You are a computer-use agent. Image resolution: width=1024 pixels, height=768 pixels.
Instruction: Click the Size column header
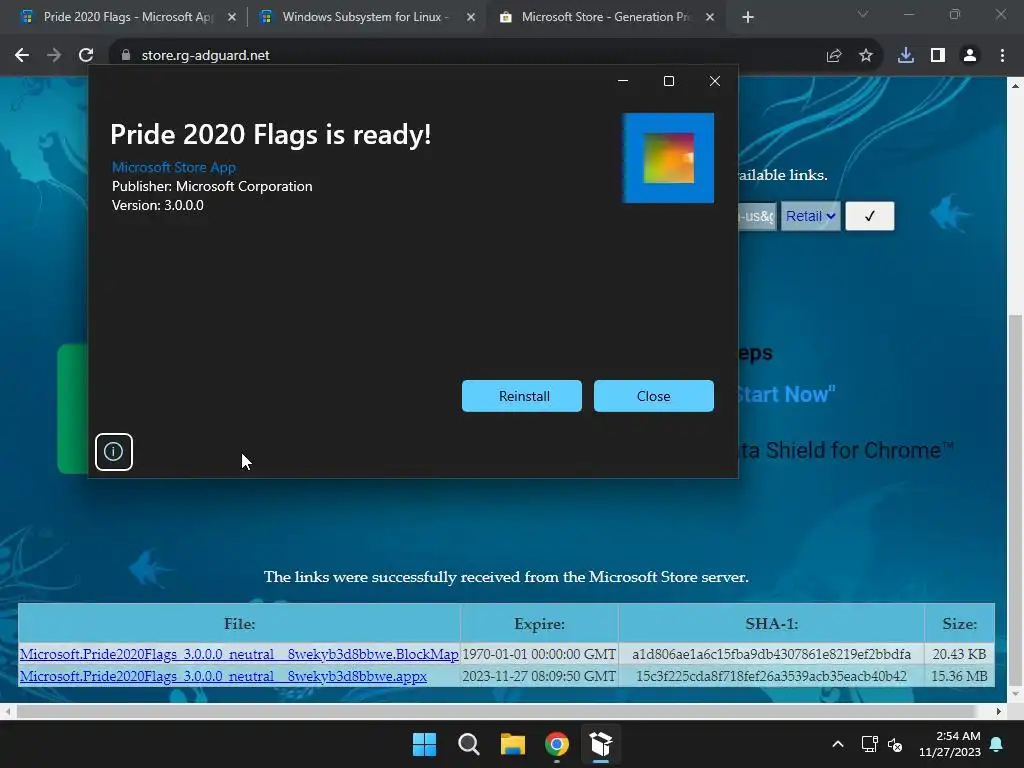[x=959, y=624]
